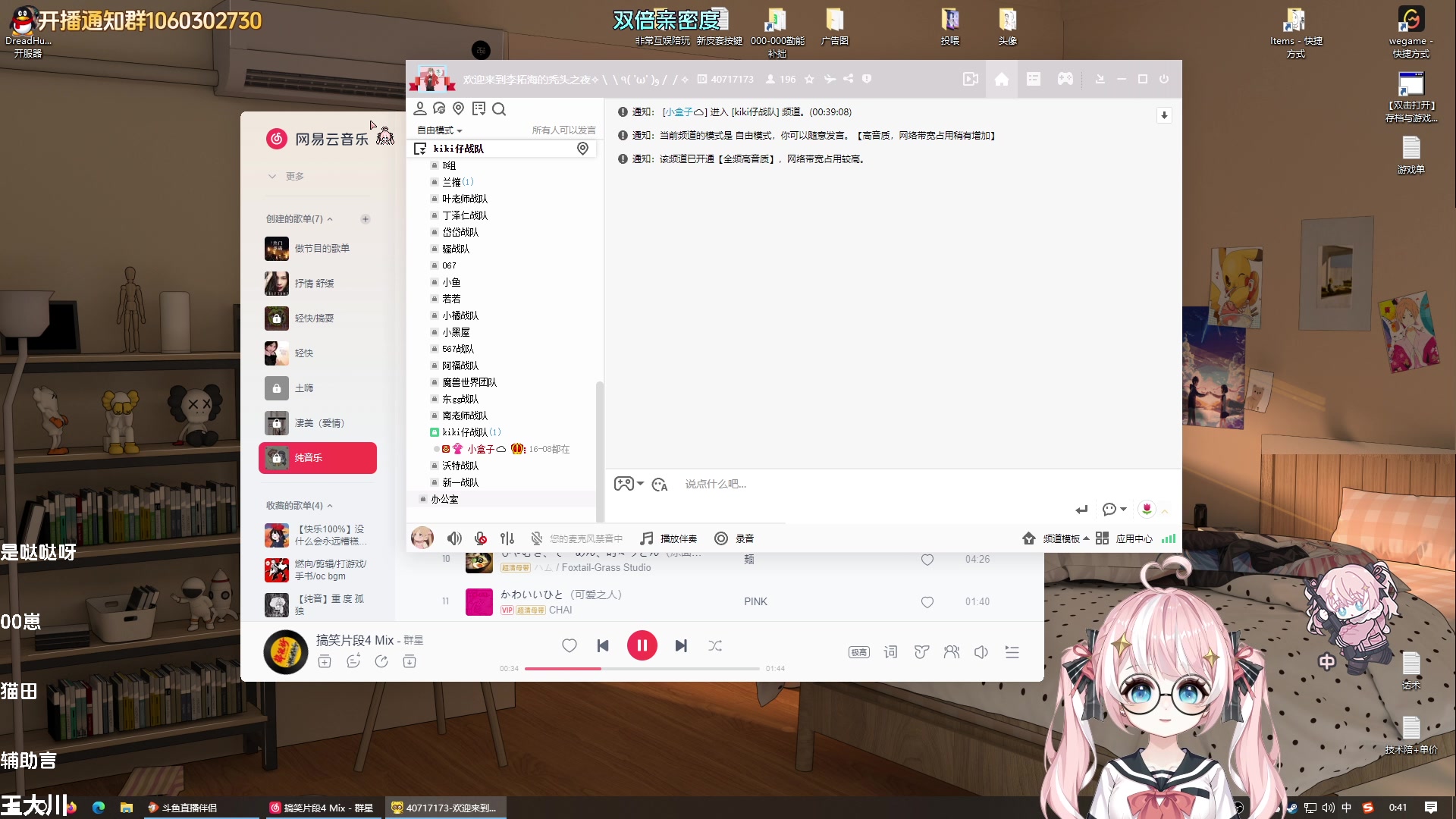Select the 叶老师战队 sub-channel

point(464,199)
